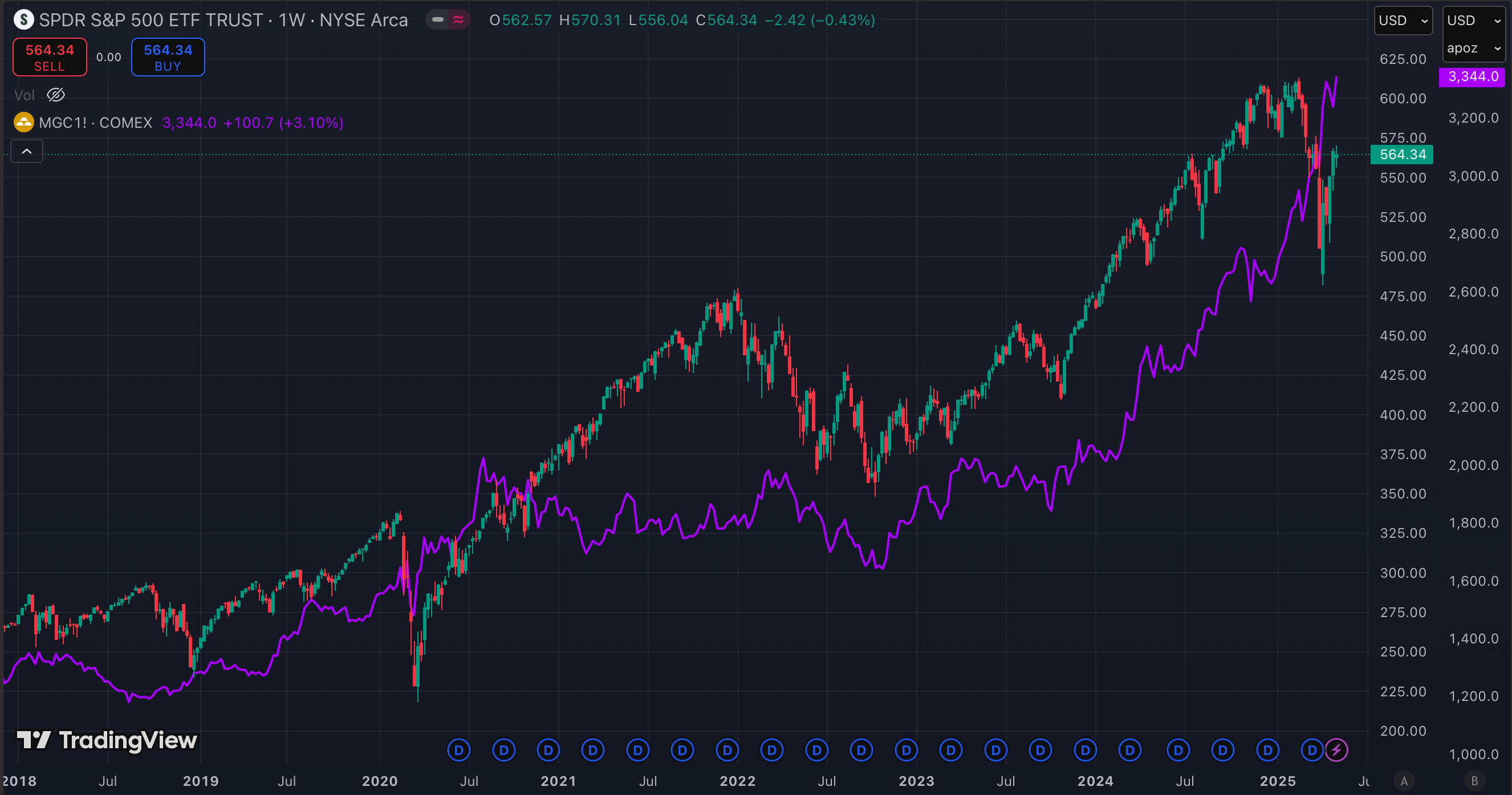Open the apoz unit dropdown
The width and height of the screenshot is (1512, 795).
(1473, 48)
